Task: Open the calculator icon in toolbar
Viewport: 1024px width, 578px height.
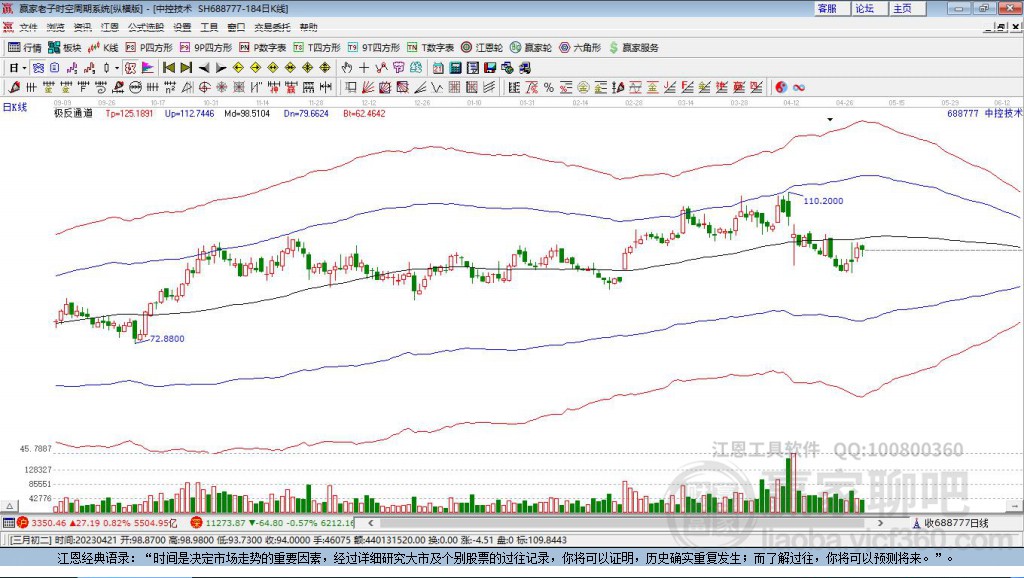Action: pyautogui.click(x=456, y=67)
